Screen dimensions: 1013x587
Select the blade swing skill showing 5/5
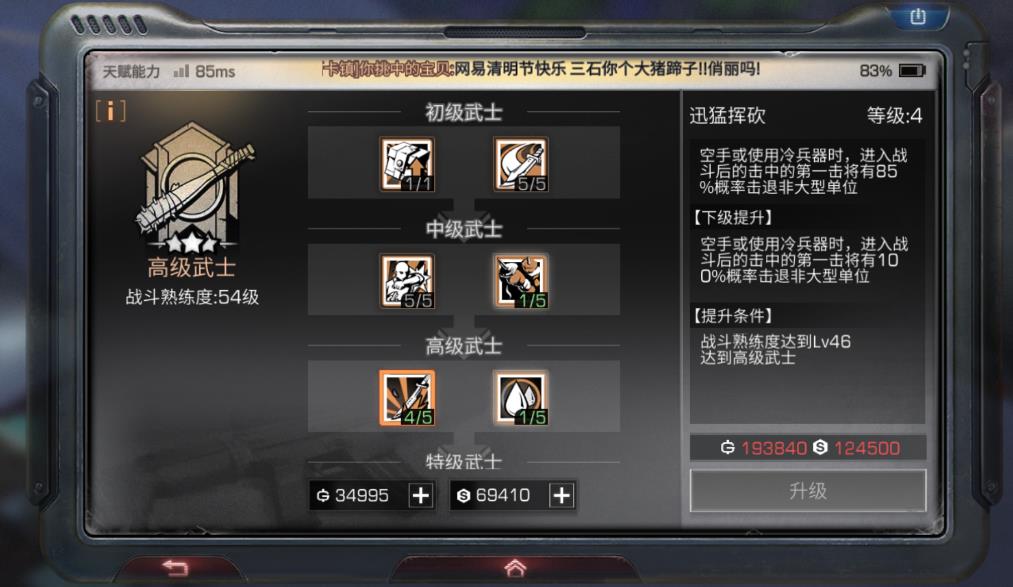click(x=521, y=165)
